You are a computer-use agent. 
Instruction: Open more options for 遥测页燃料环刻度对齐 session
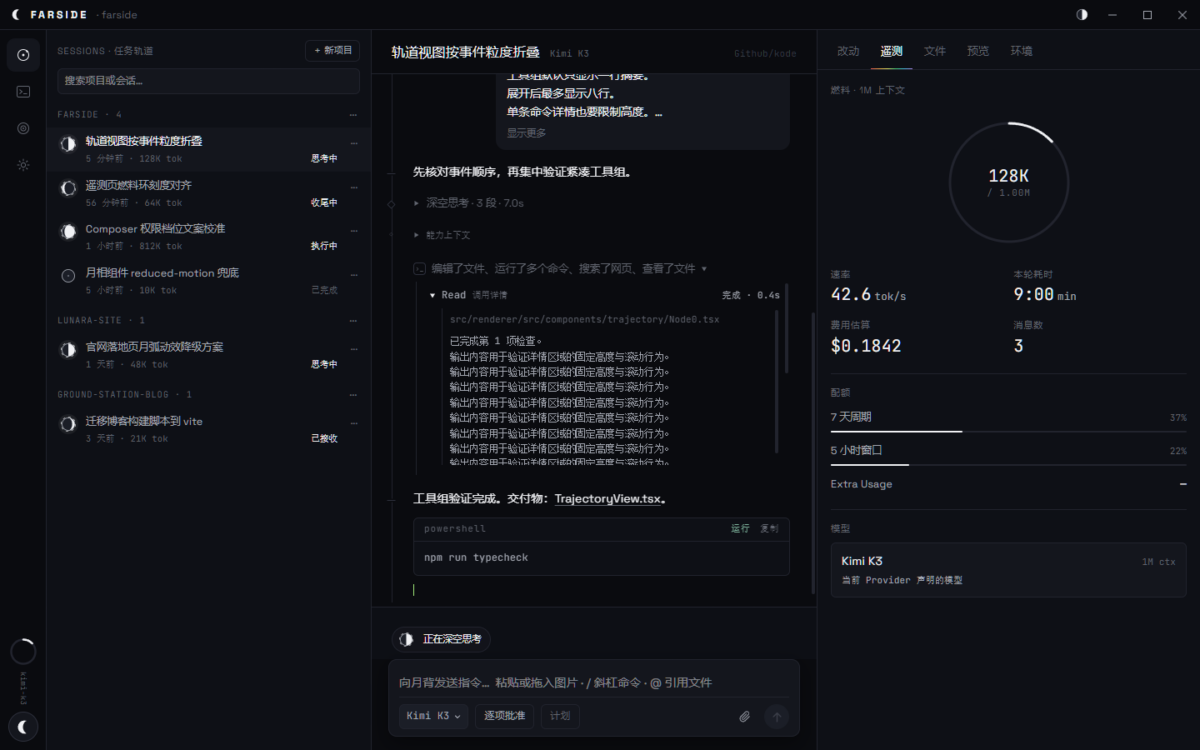[x=353, y=186]
